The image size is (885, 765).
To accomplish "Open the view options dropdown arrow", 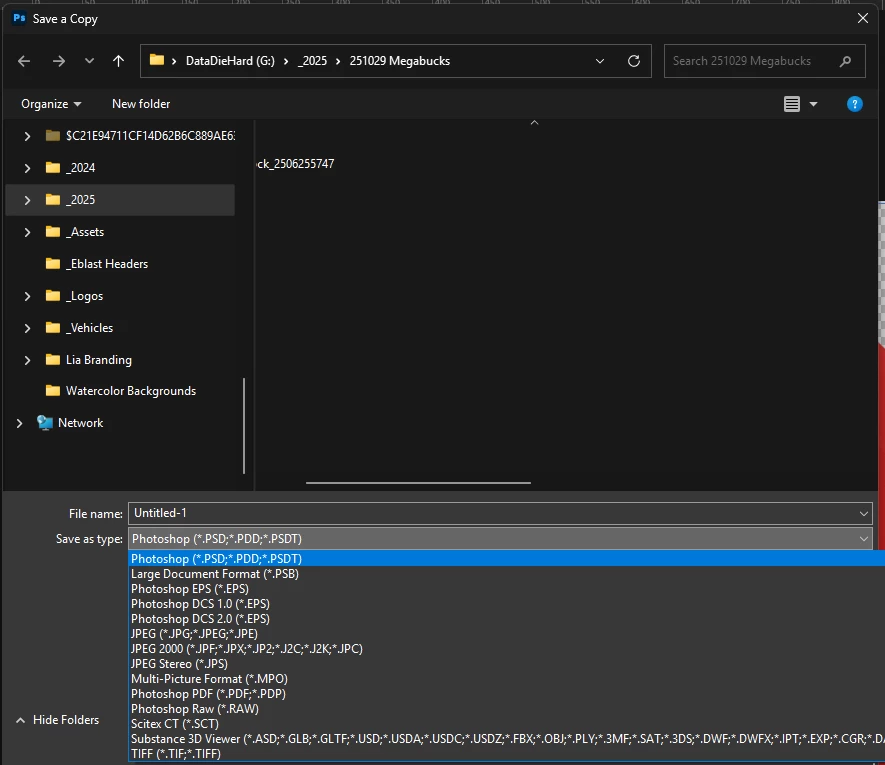I will click(x=813, y=104).
